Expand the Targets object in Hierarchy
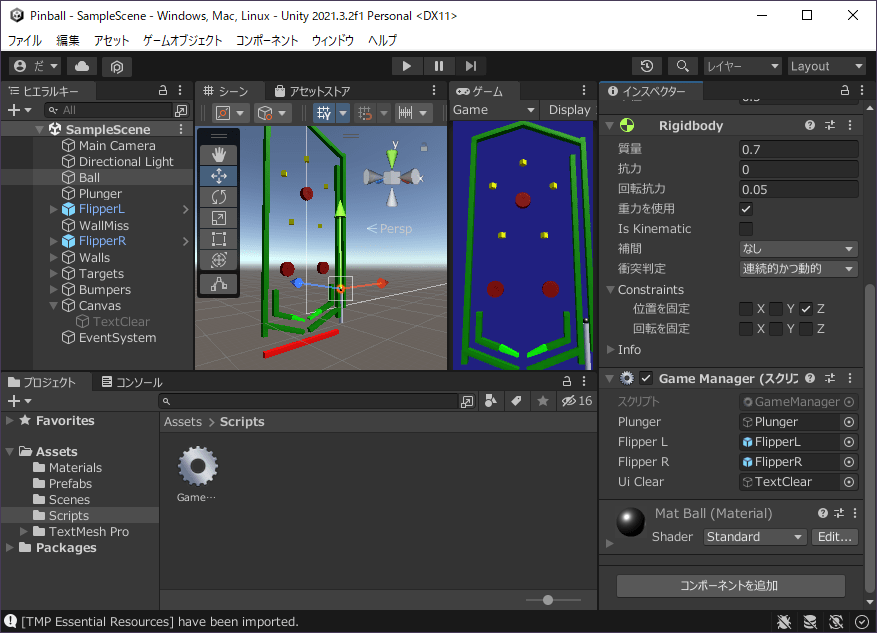The image size is (877, 633). tap(54, 274)
